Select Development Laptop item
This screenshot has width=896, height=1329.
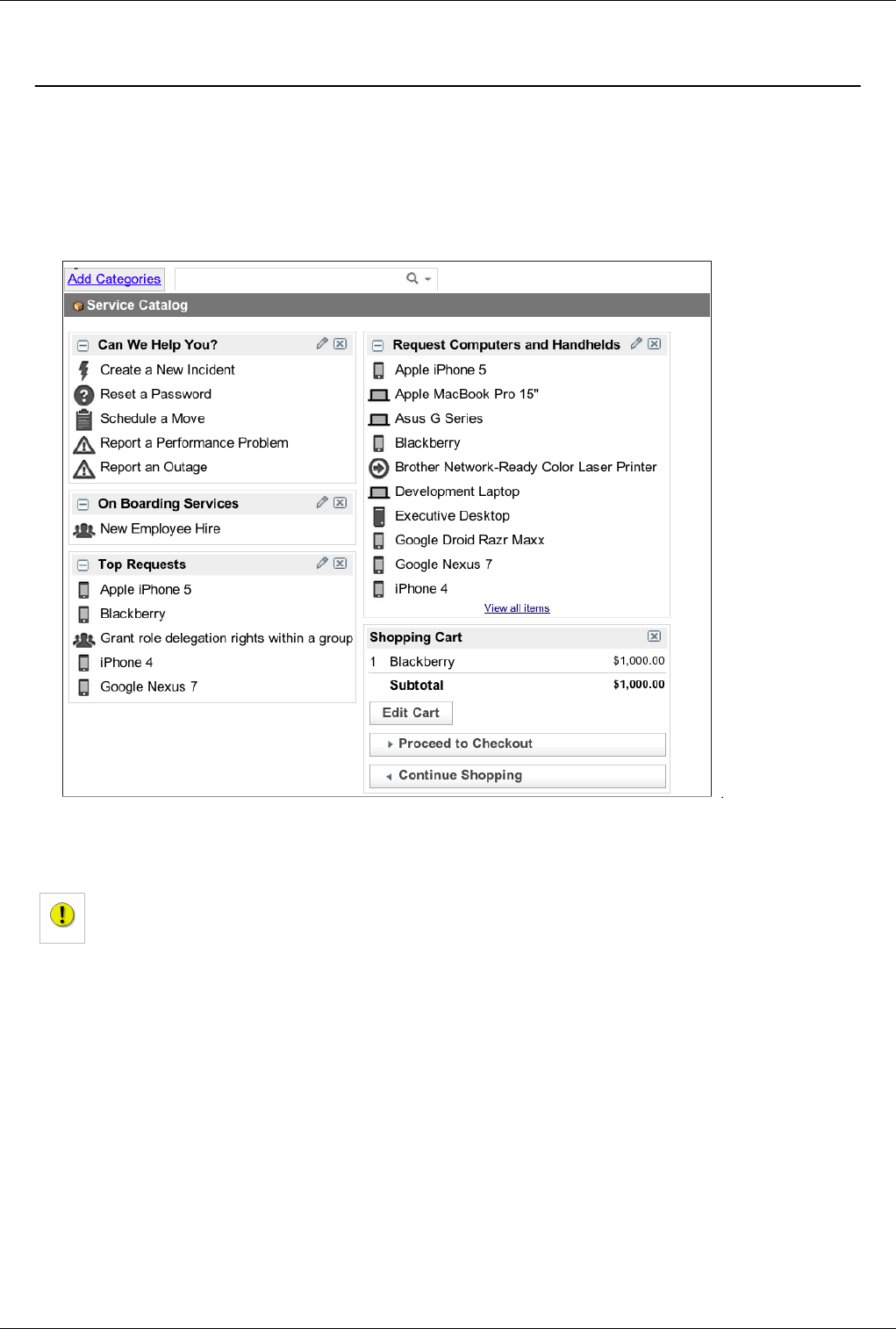tap(457, 492)
